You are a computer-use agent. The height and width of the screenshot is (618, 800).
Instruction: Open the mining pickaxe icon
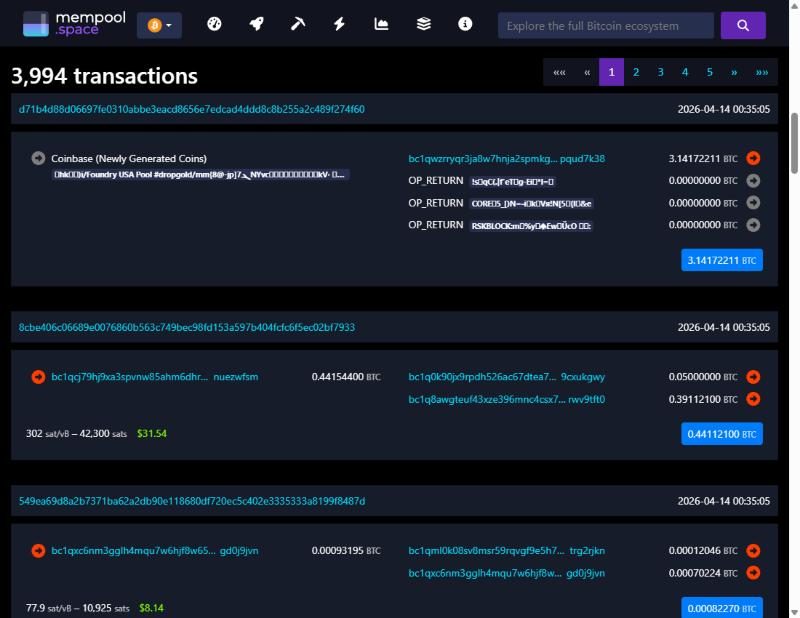[298, 23]
